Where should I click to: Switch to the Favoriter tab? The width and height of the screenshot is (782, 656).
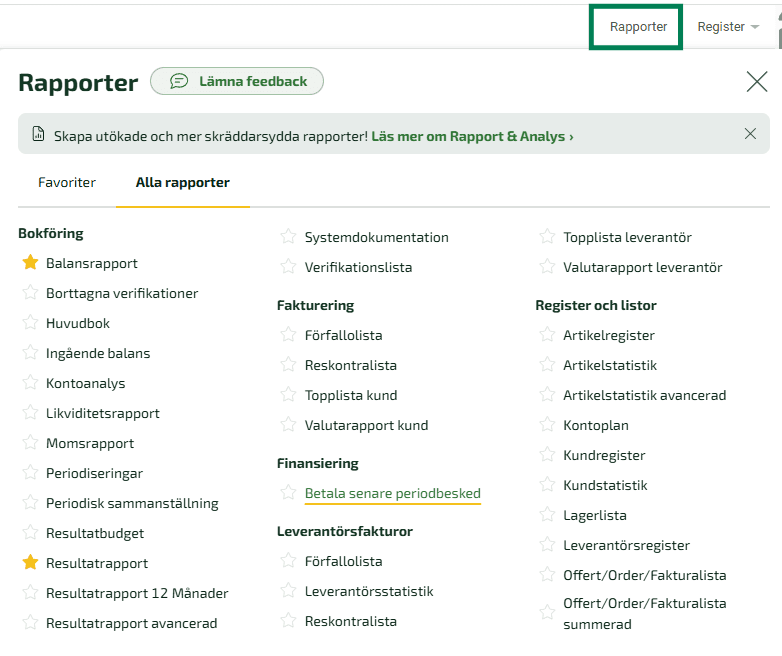tap(67, 183)
